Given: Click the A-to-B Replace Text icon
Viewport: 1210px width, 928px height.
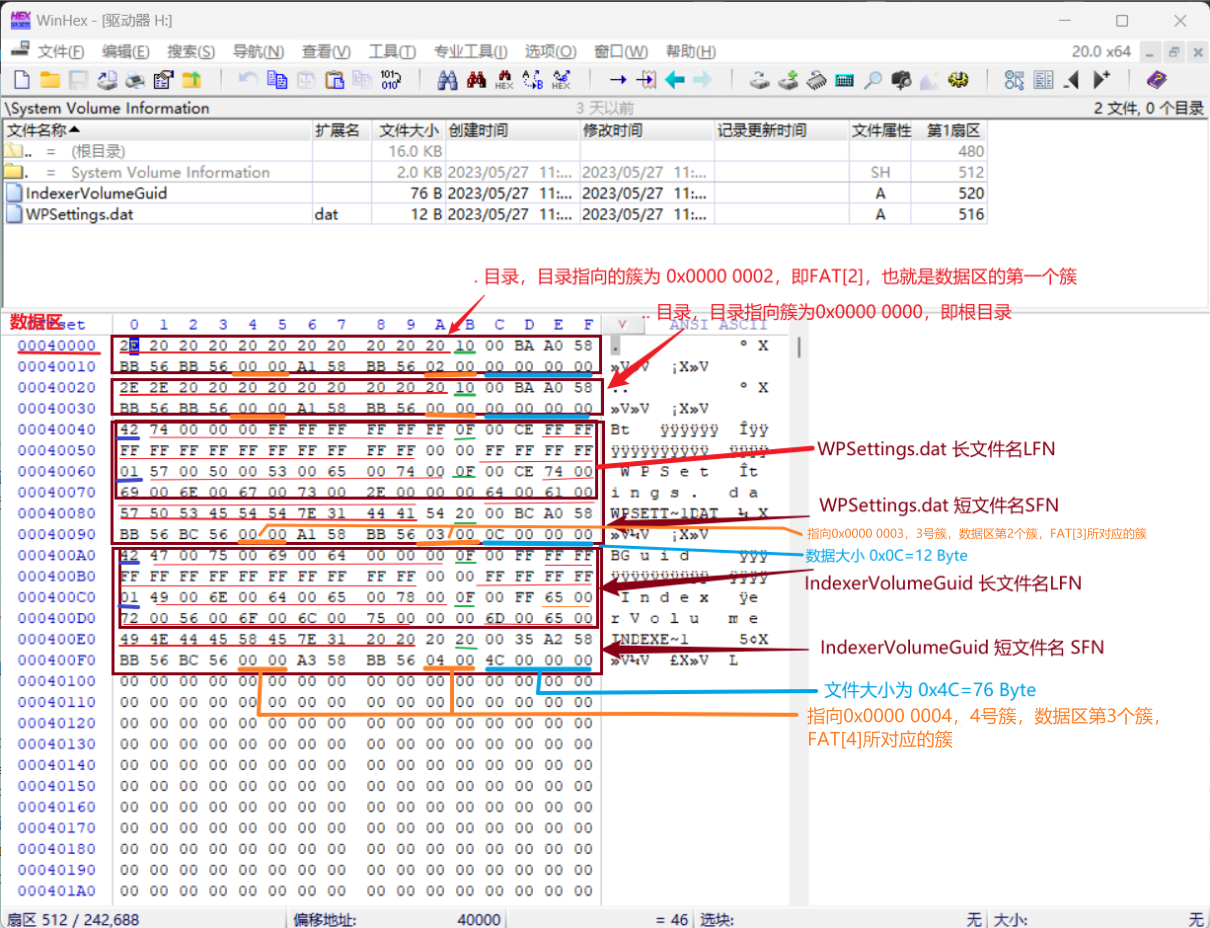Looking at the screenshot, I should click(x=533, y=80).
